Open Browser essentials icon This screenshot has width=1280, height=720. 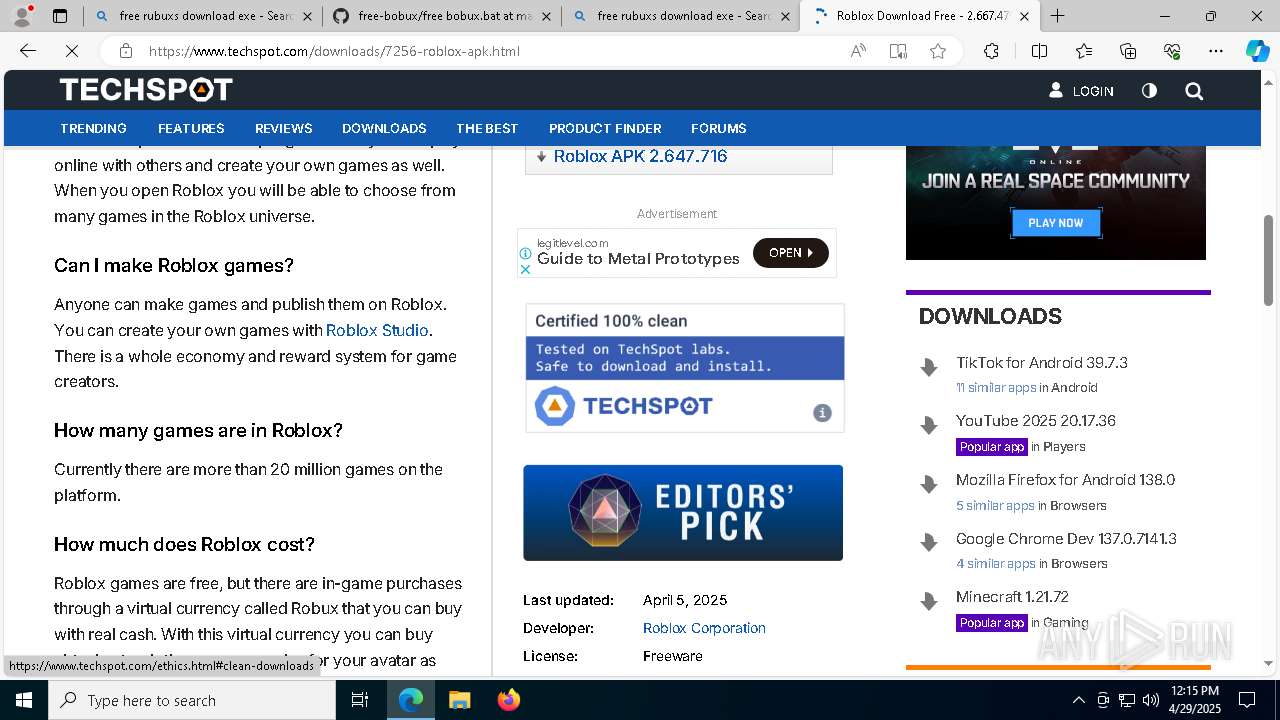coord(1172,51)
